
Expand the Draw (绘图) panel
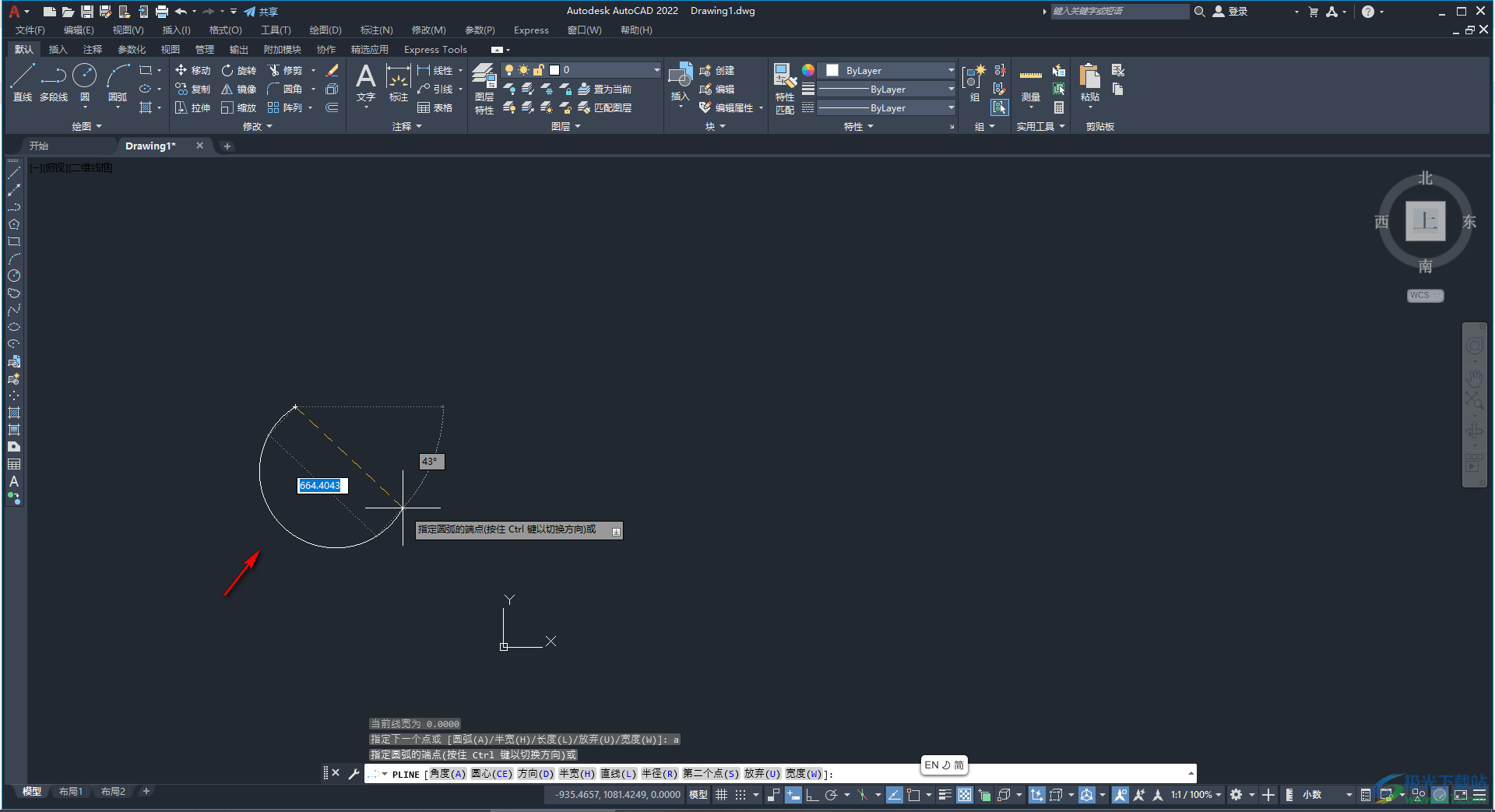(87, 126)
